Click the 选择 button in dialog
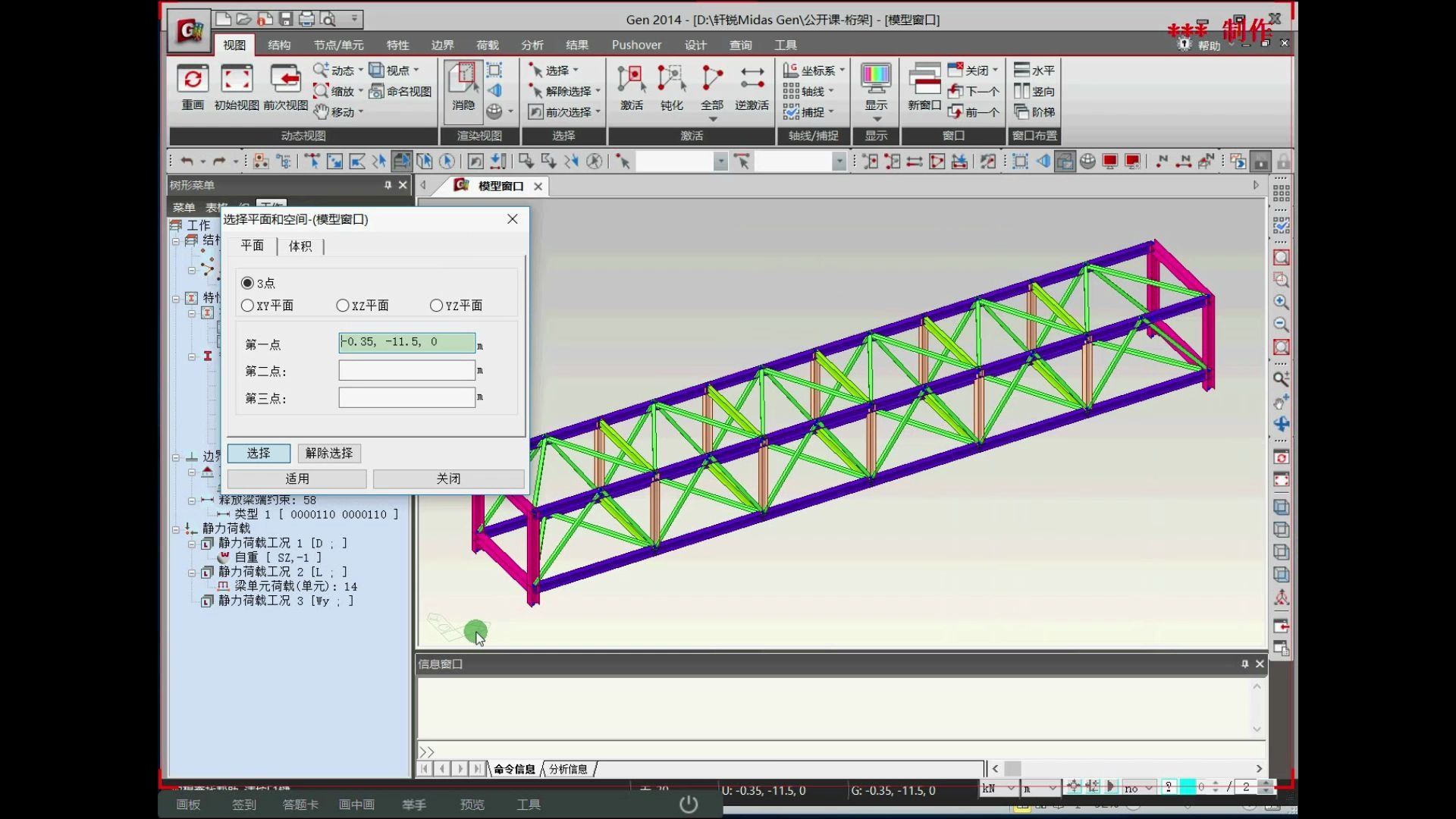Viewport: 1456px width, 819px height. 258,452
